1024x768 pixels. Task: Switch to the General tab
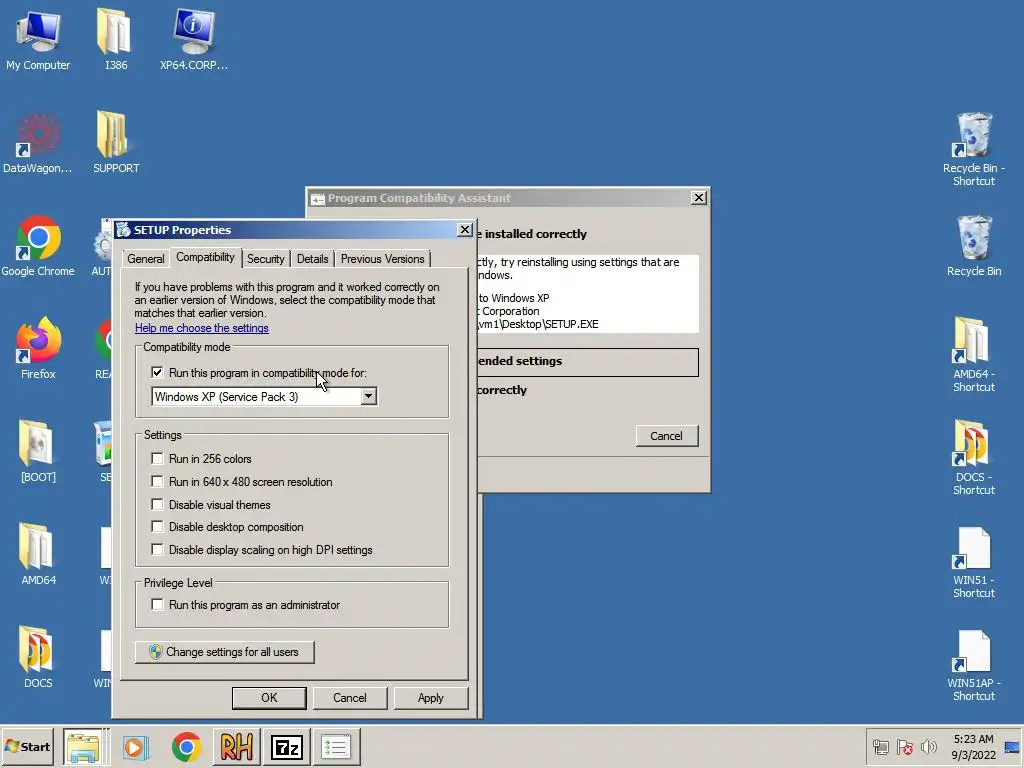pos(146,259)
